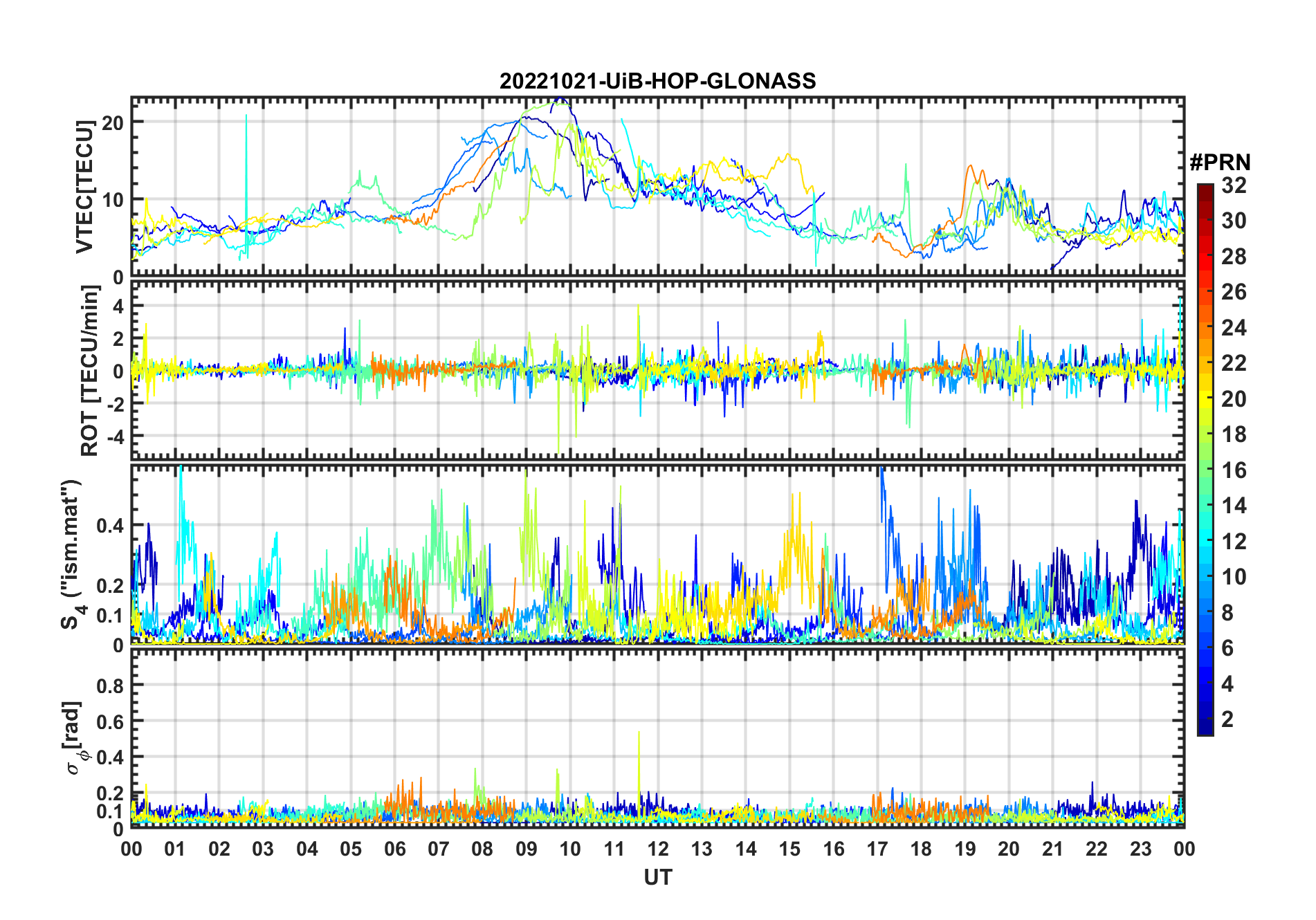Click UT axis tick label "23"
The image size is (1316, 920).
[x=1141, y=849]
